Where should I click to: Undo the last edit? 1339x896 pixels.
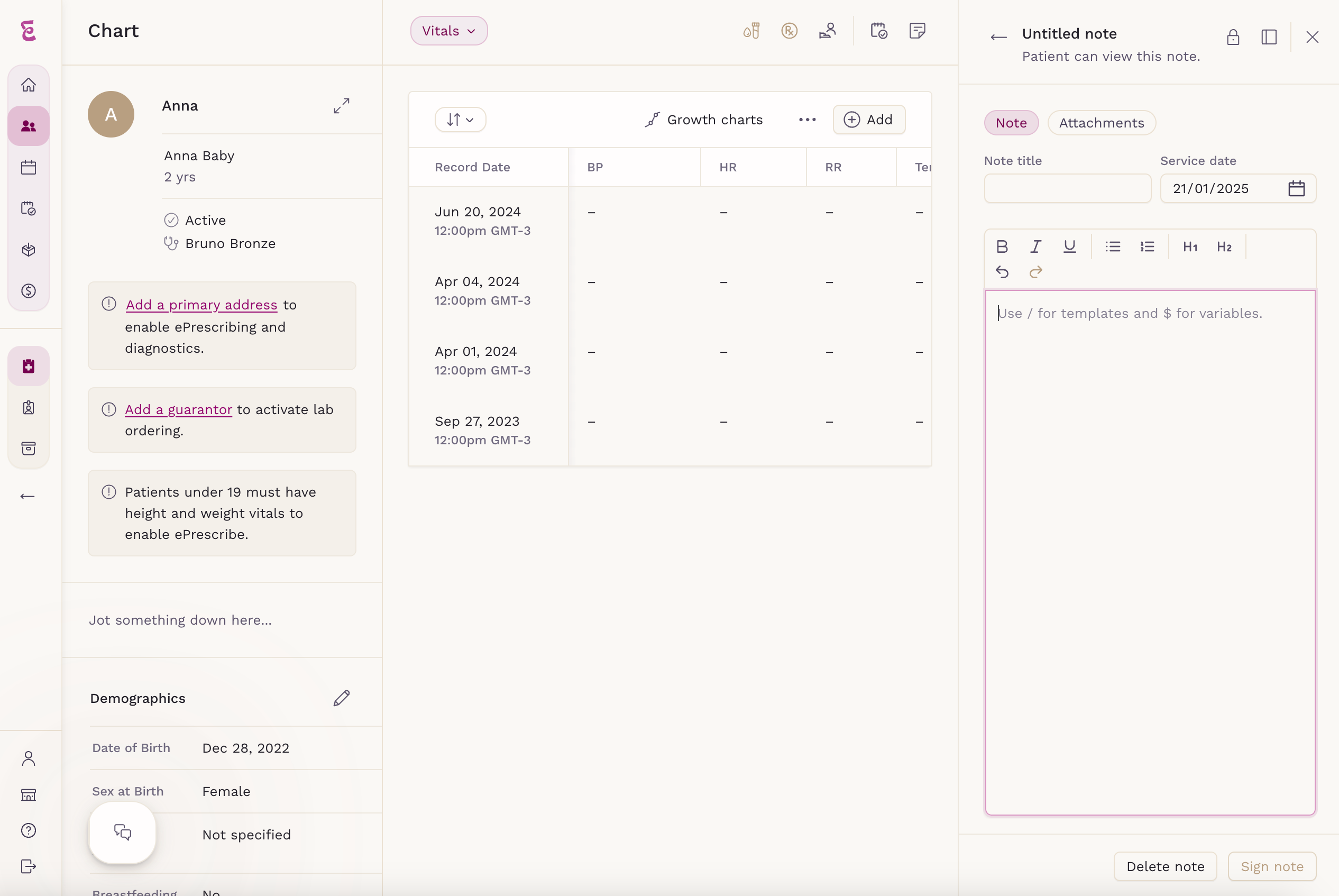pos(1002,272)
